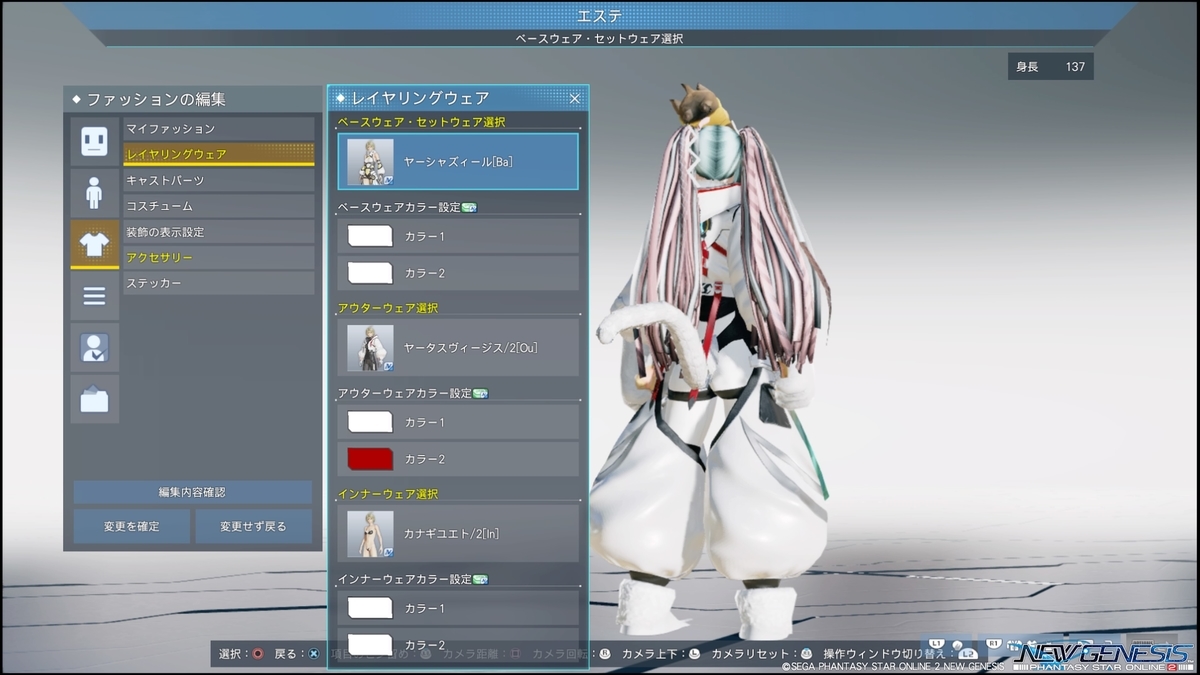Open マイファッション menu entry

tap(218, 129)
